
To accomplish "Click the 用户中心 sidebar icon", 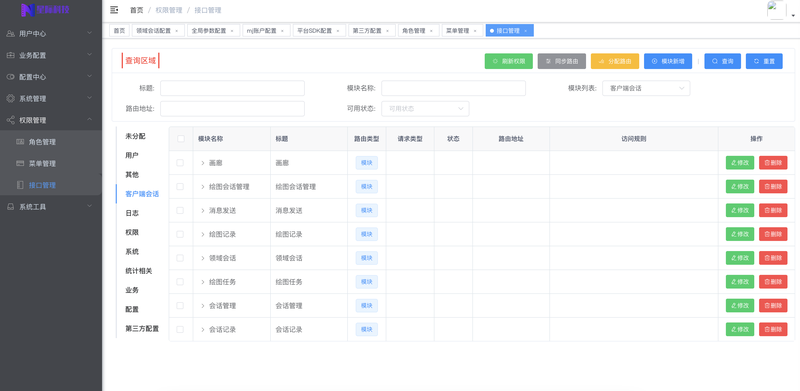I will (x=10, y=34).
